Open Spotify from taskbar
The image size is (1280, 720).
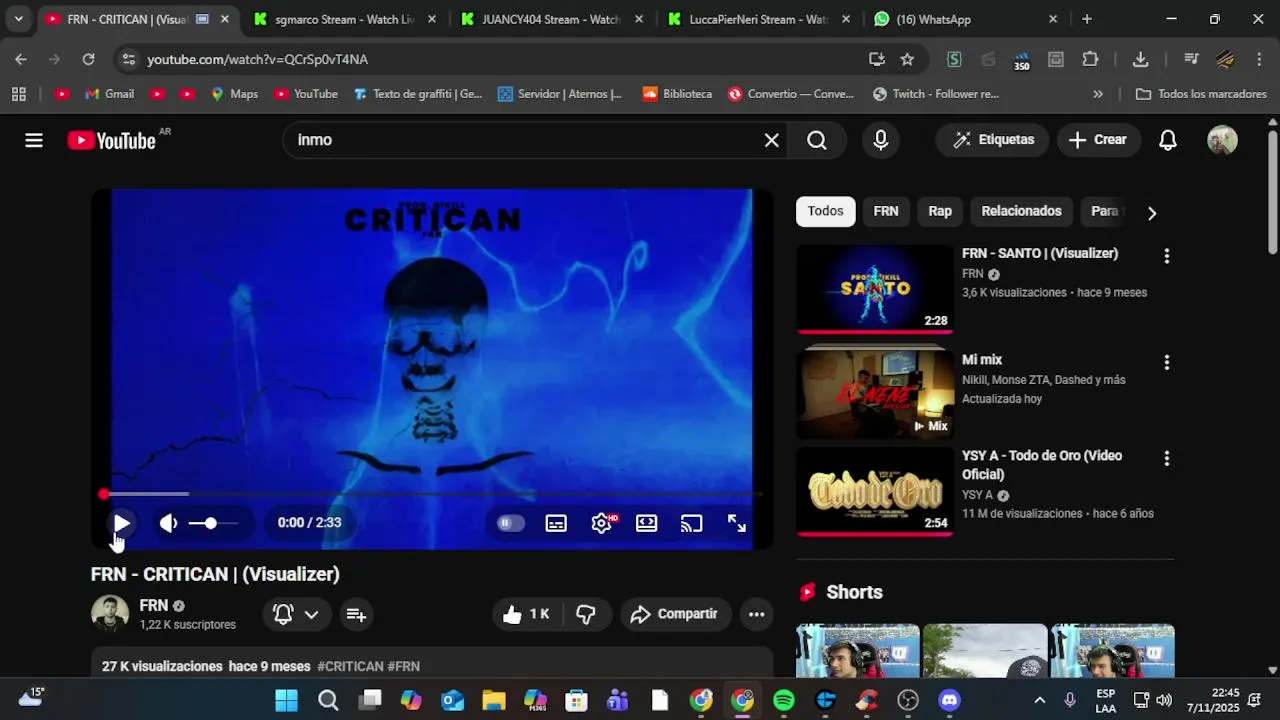[x=784, y=700]
